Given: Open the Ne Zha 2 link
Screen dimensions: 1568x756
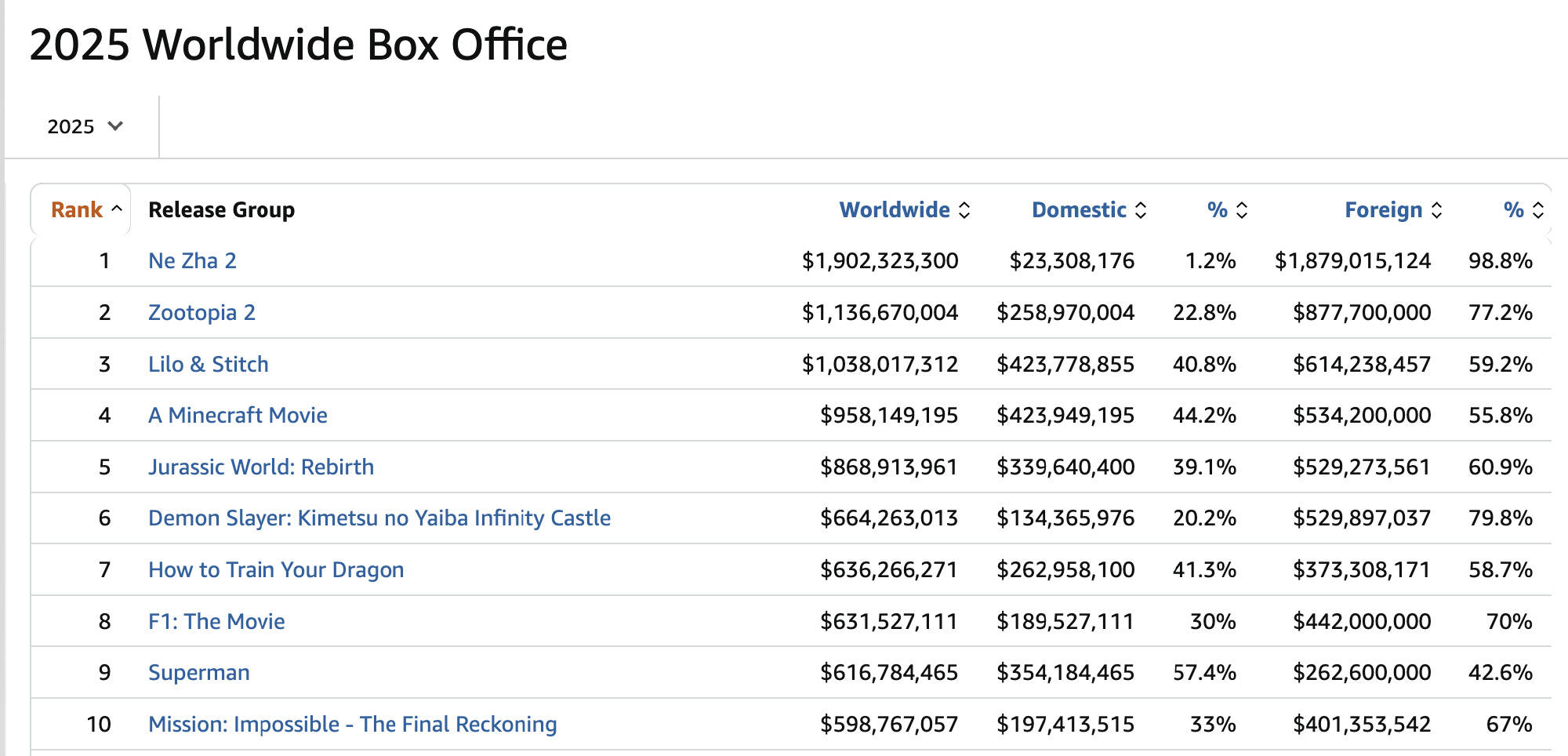Looking at the screenshot, I should point(192,260).
